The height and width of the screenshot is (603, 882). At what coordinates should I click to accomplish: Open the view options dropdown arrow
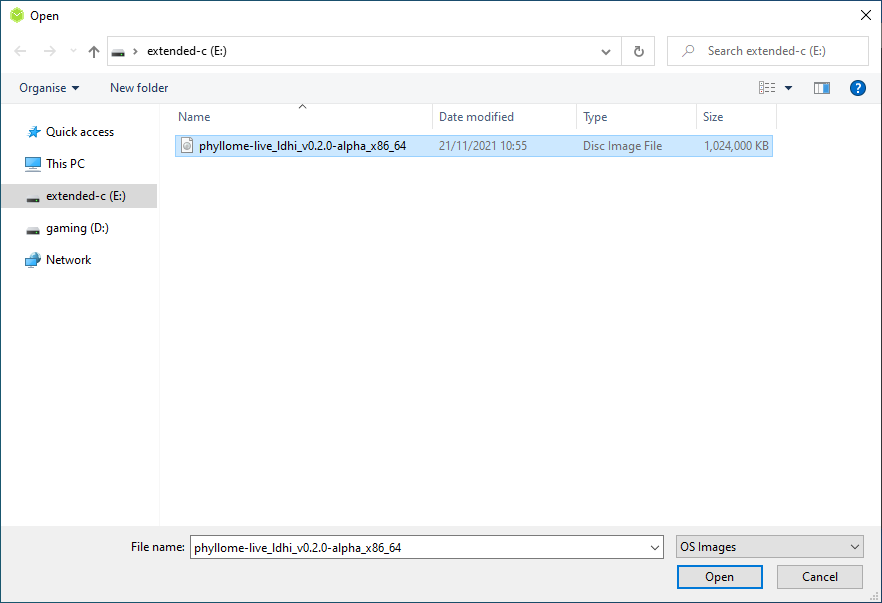tap(788, 88)
